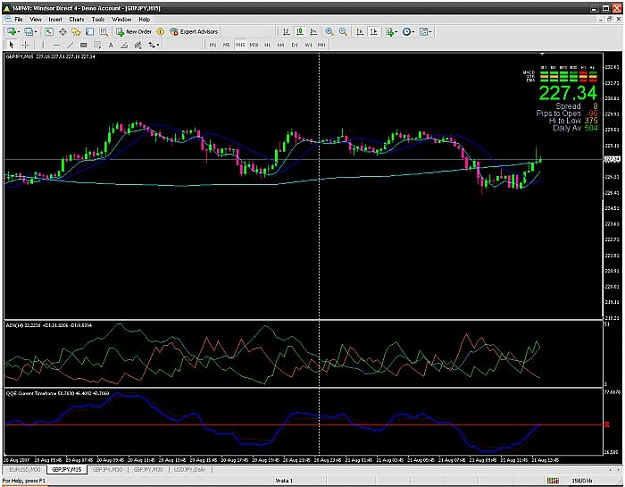Screen dimensions: 625x487
Task: Open the Profiles toolbar icon
Action: 28,31
